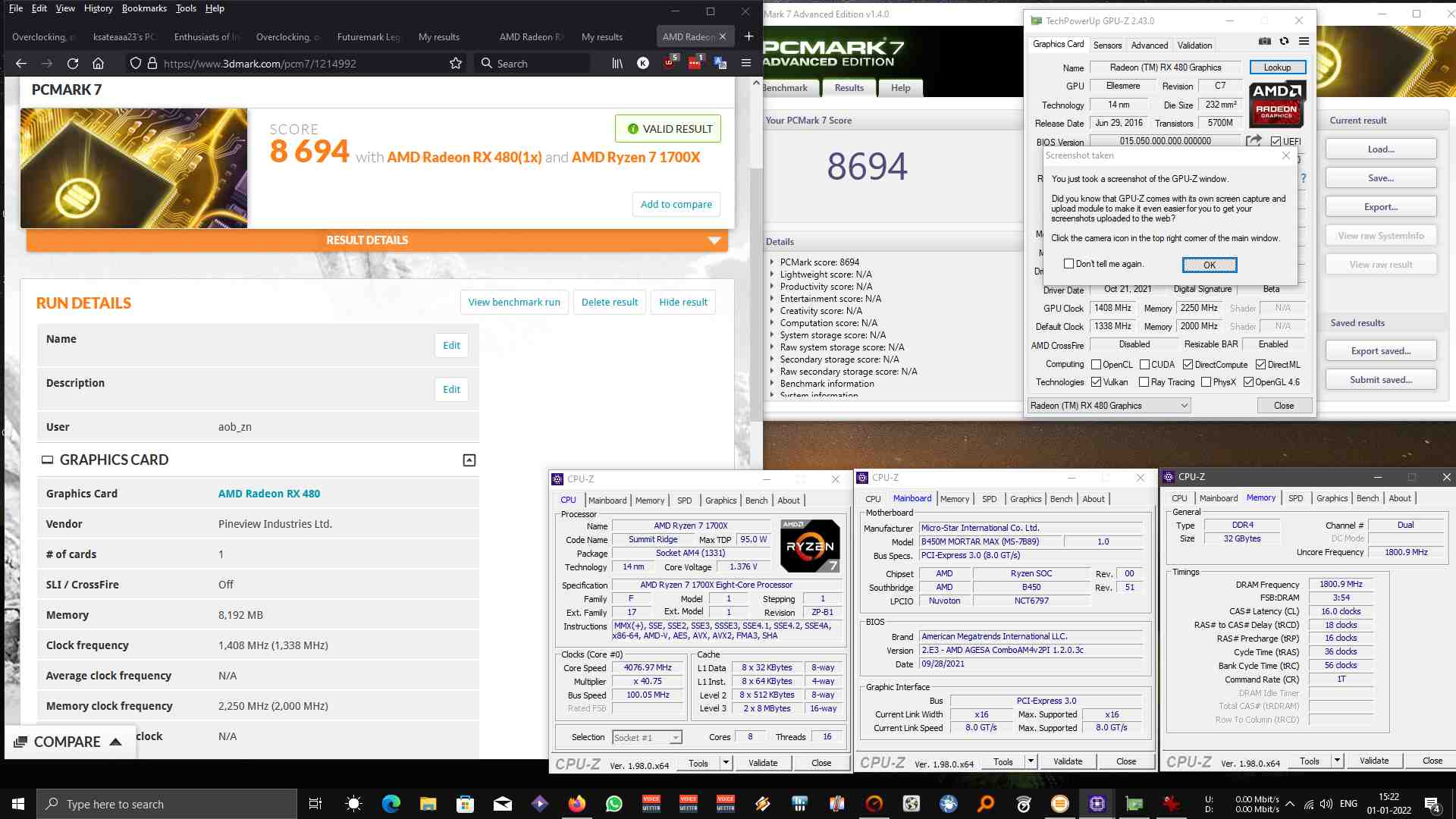Click the Delete result button
Image resolution: width=1456 pixels, height=819 pixels.
pos(610,302)
